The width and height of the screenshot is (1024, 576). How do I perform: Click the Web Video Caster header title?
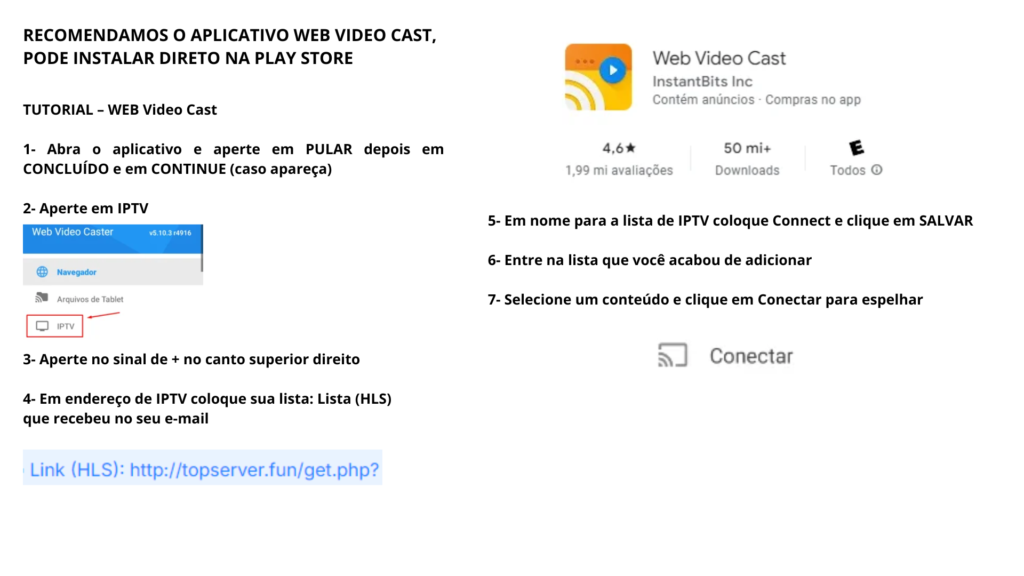(72, 232)
